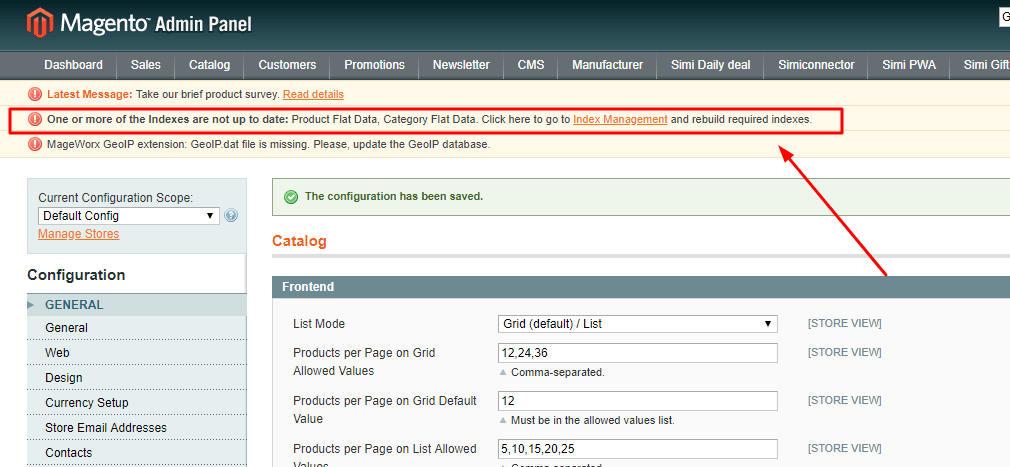Click the Grid Allowed Values input field

pos(637,352)
